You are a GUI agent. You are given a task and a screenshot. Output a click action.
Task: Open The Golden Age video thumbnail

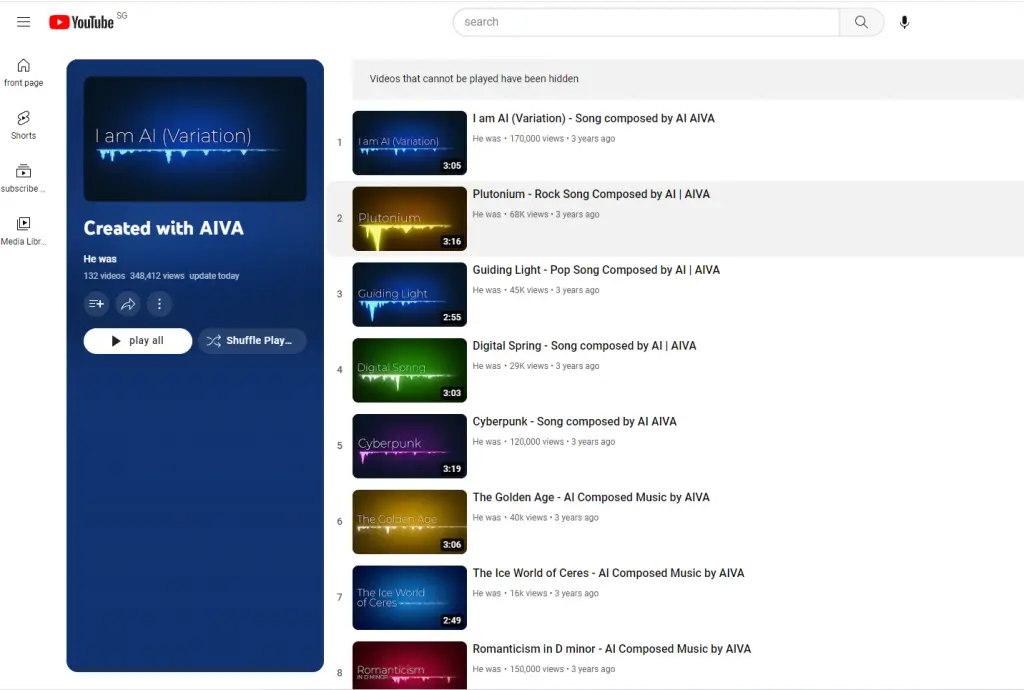click(x=409, y=522)
